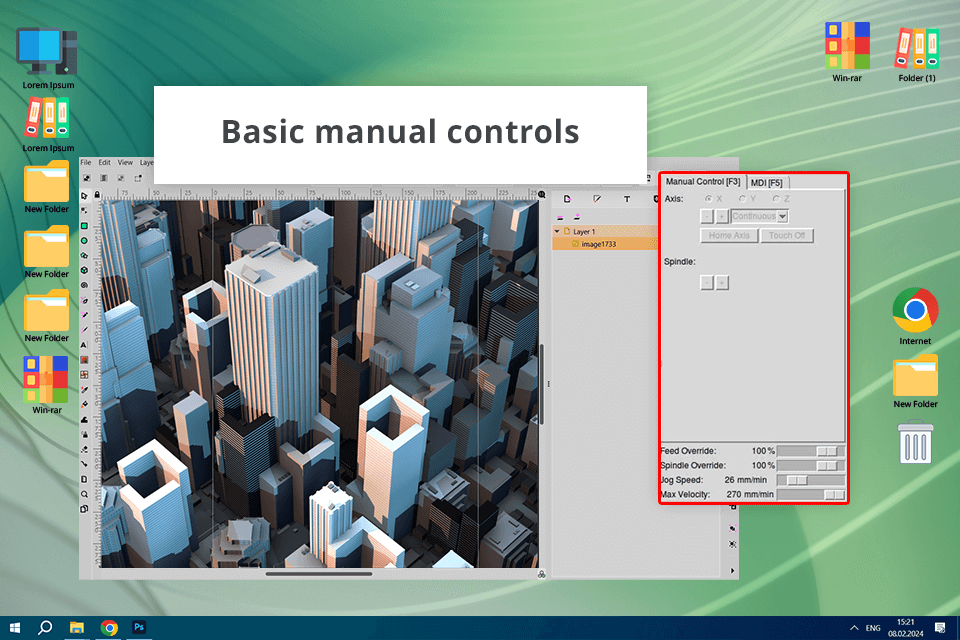Click the axis jog plus button
The image size is (960, 640).
point(722,216)
